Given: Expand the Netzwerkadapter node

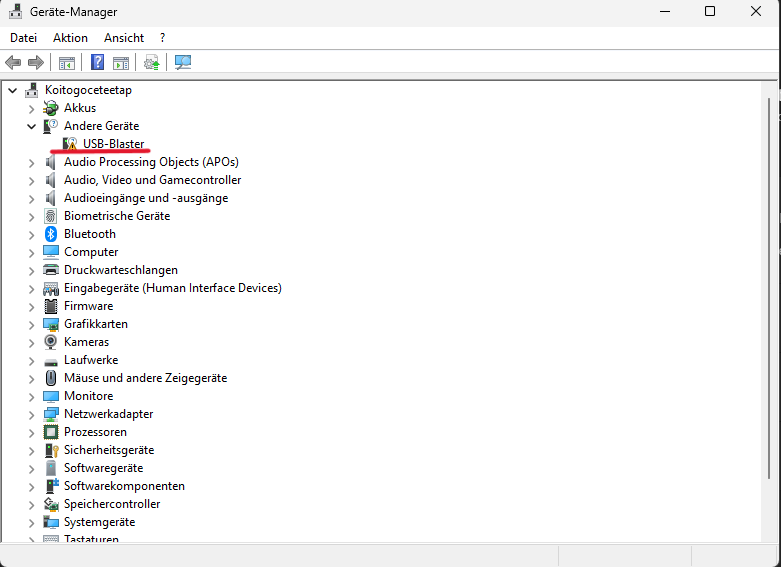Looking at the screenshot, I should pos(32,414).
